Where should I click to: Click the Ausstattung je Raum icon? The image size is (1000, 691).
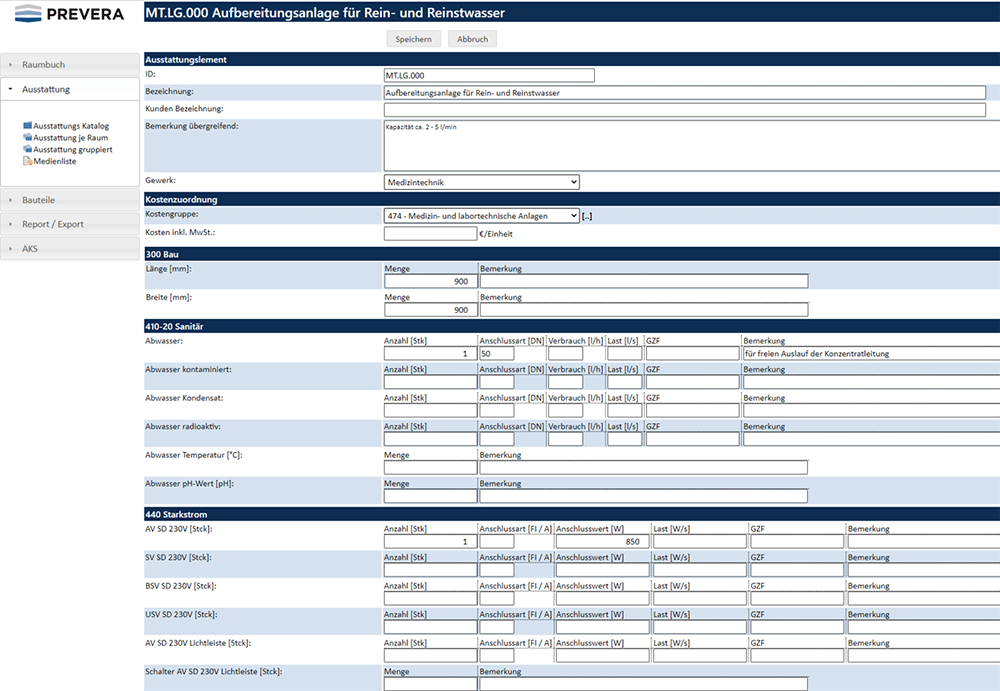(27, 138)
